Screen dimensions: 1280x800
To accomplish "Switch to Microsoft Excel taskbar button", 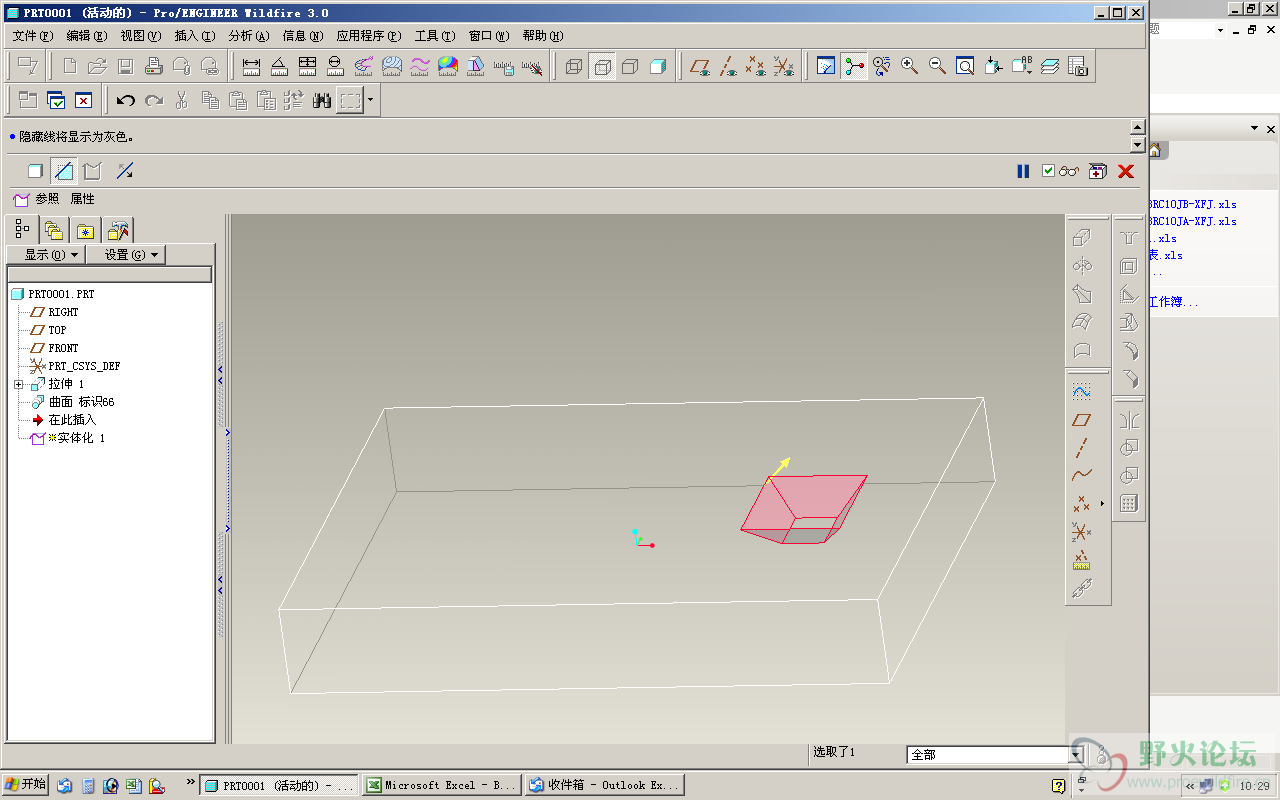I will tap(441, 785).
